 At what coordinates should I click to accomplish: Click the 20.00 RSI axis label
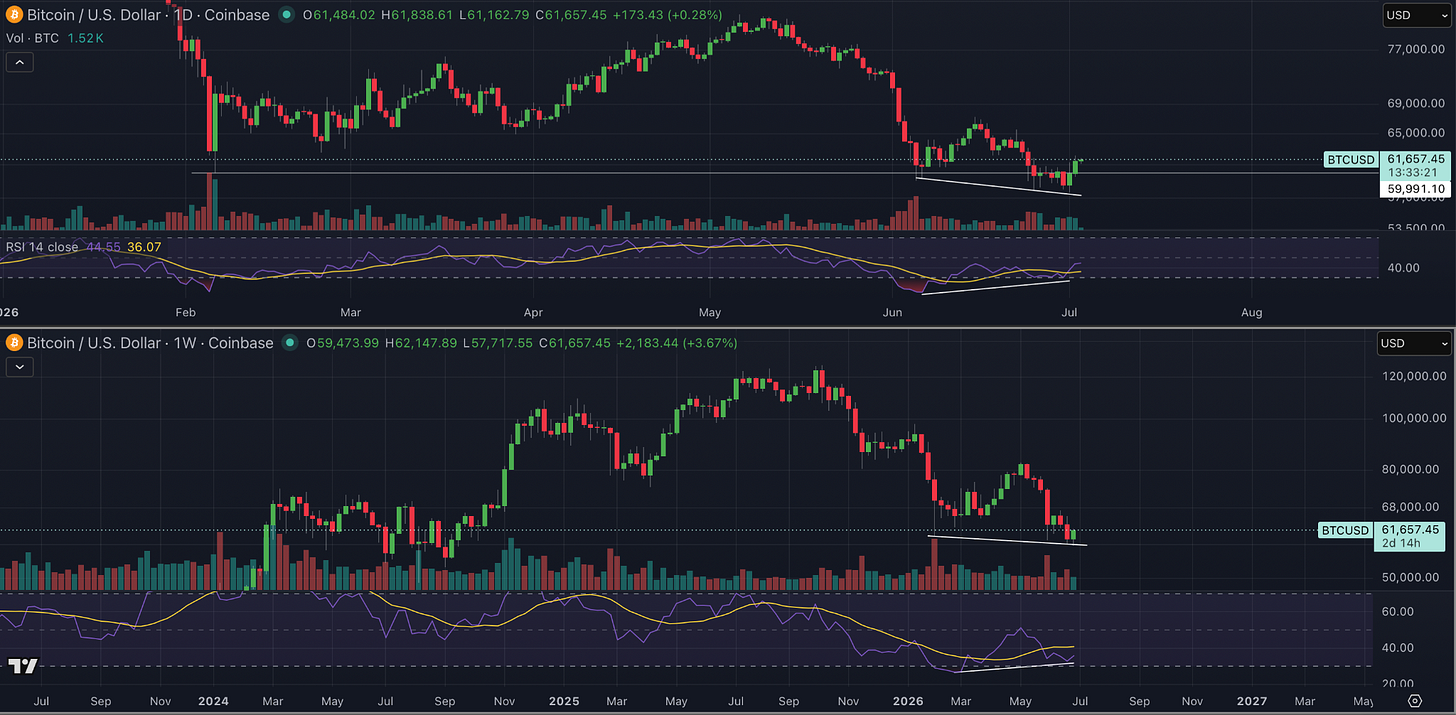pyautogui.click(x=1399, y=683)
